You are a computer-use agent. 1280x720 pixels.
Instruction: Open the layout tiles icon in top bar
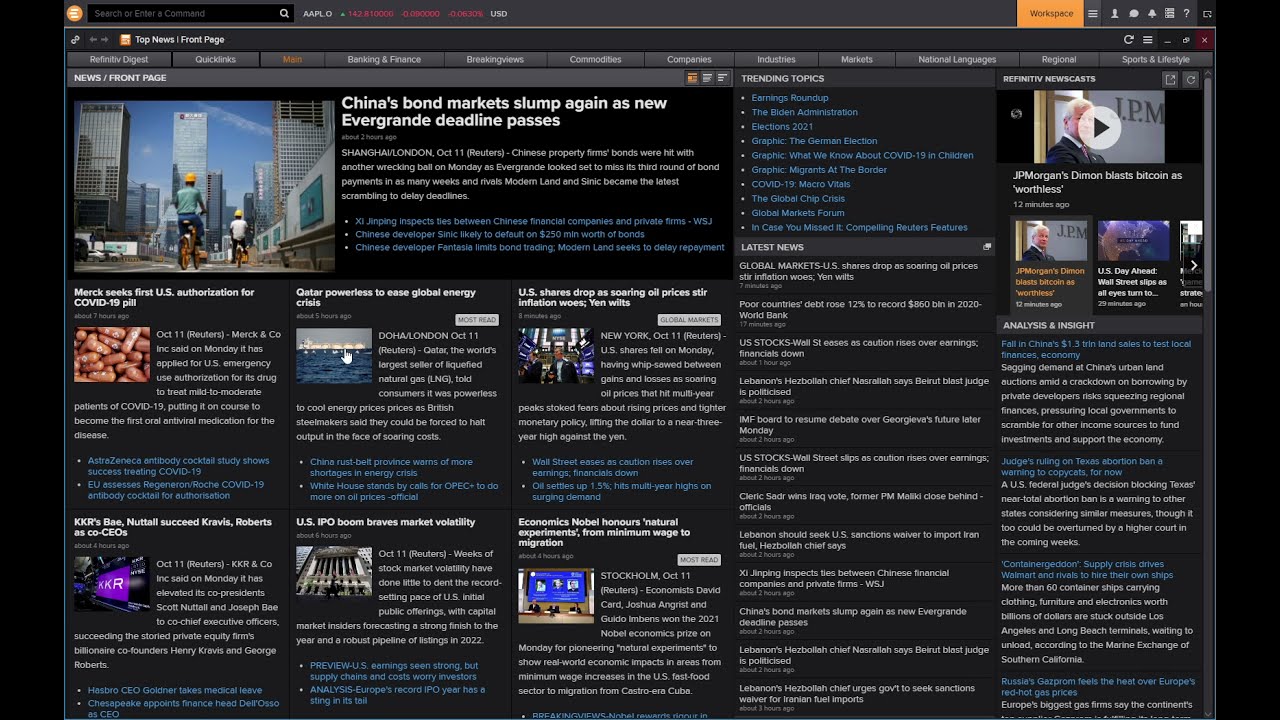click(x=1169, y=14)
